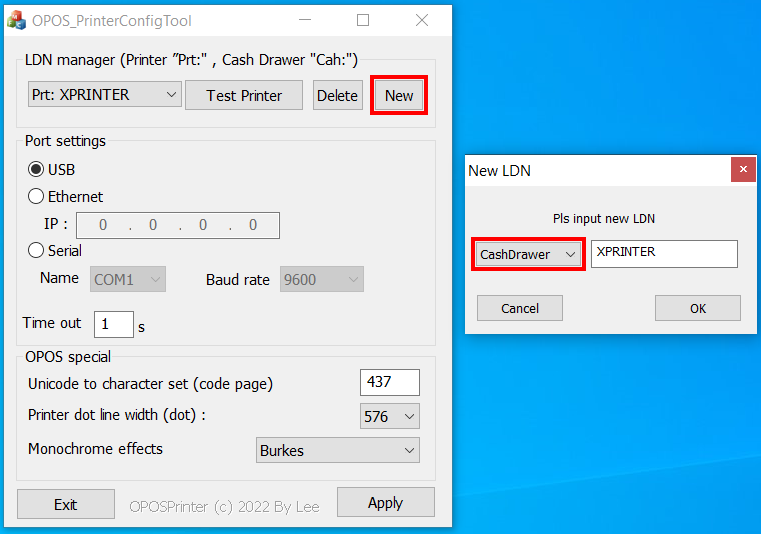
Task: Close the New LDN dialog
Action: click(x=742, y=171)
